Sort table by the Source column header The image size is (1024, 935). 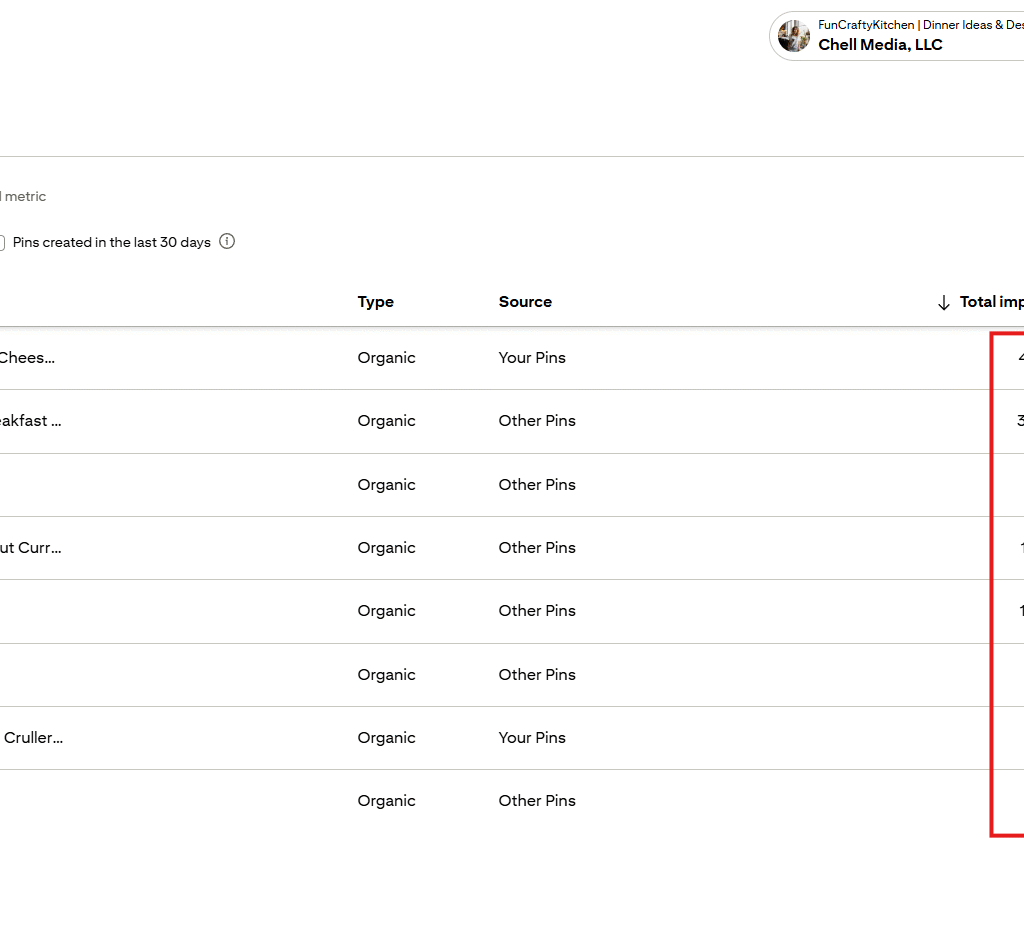pyautogui.click(x=525, y=302)
